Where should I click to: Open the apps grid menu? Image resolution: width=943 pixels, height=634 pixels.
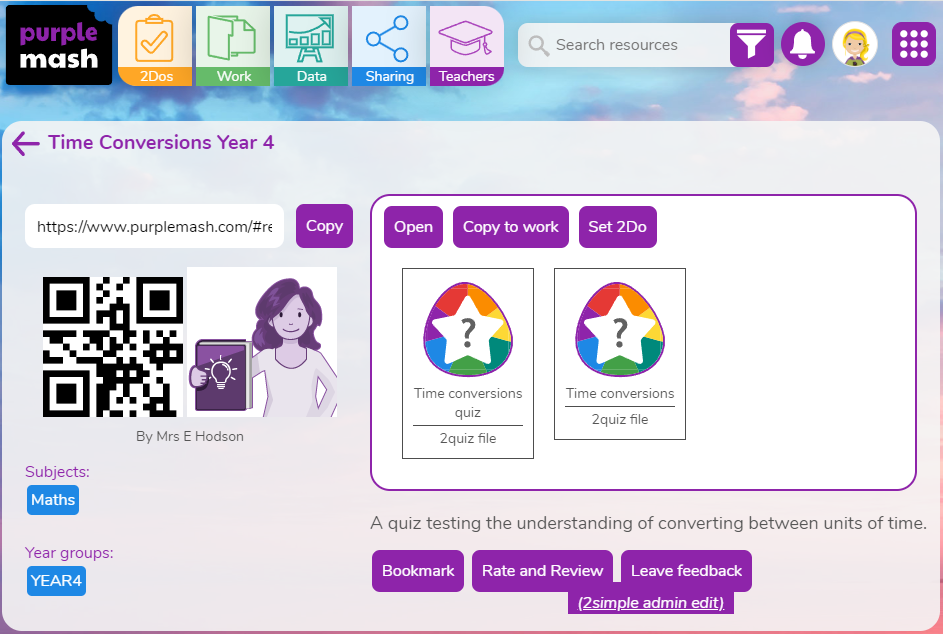coord(913,44)
